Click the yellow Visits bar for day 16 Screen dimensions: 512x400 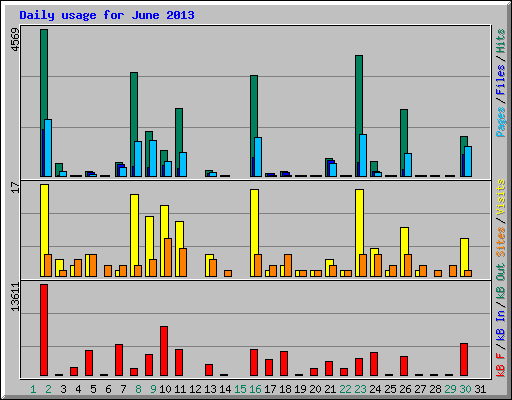pos(254,222)
